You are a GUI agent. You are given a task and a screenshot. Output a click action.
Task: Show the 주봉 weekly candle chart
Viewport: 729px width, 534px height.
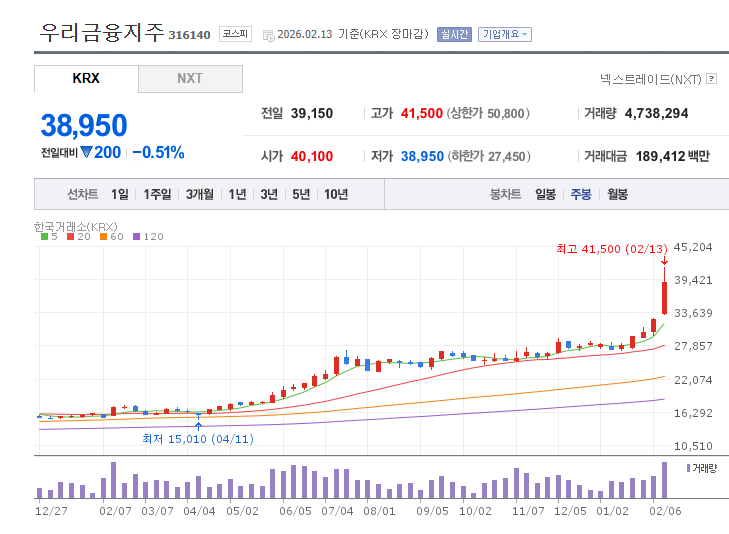click(x=581, y=194)
